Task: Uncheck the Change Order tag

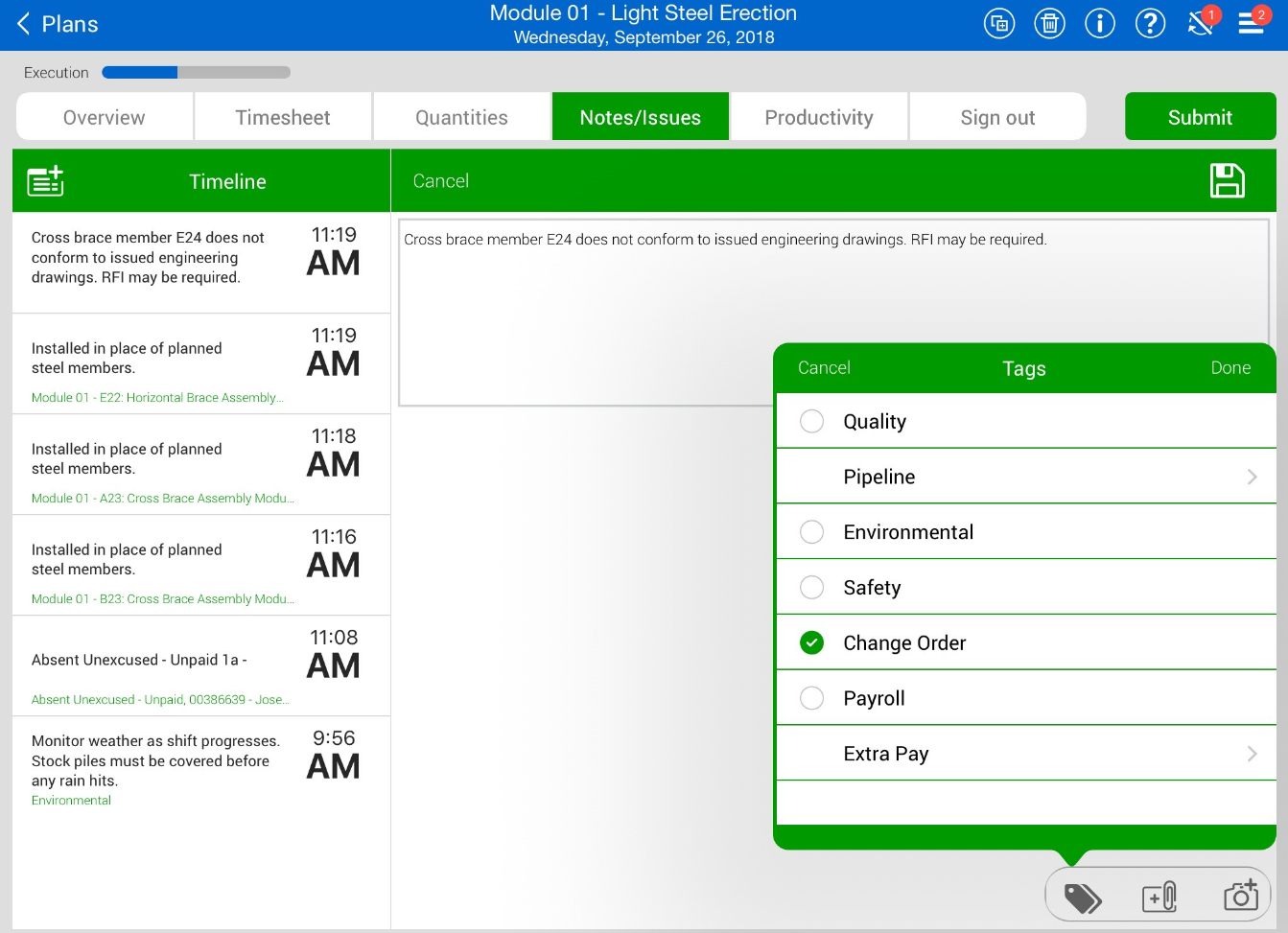Action: pos(811,643)
